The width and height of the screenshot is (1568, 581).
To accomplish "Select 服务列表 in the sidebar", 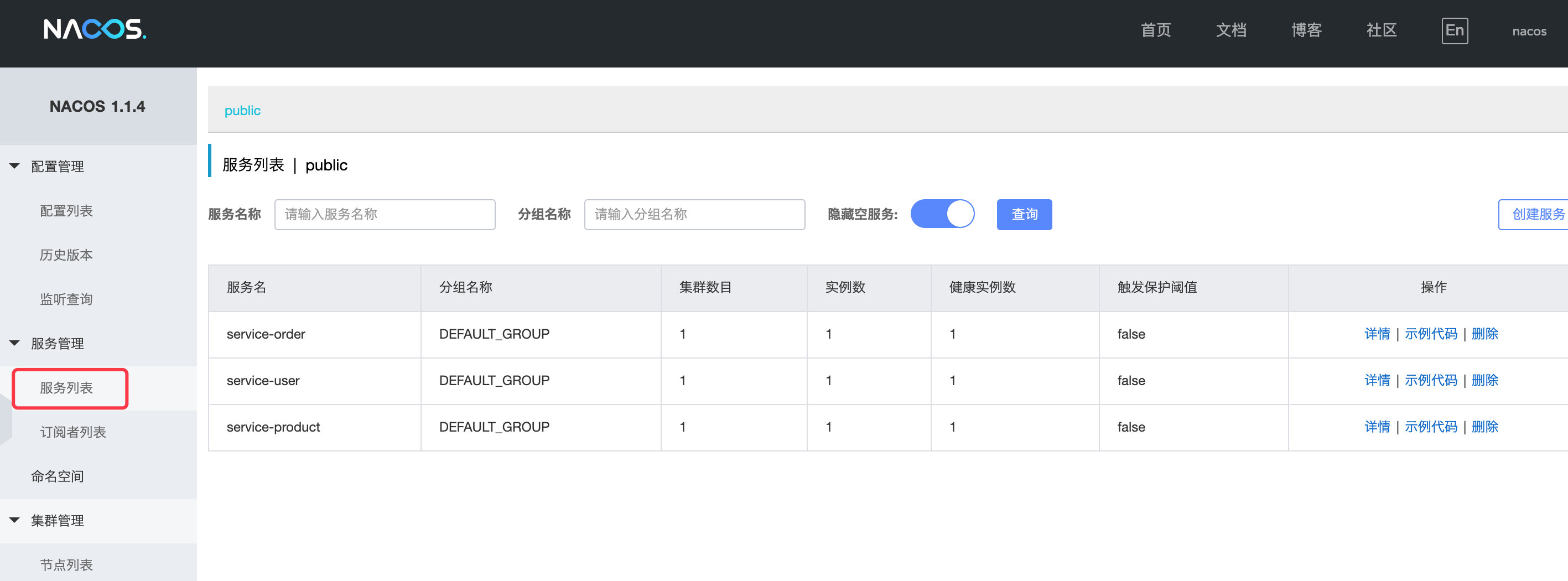I will coord(66,388).
